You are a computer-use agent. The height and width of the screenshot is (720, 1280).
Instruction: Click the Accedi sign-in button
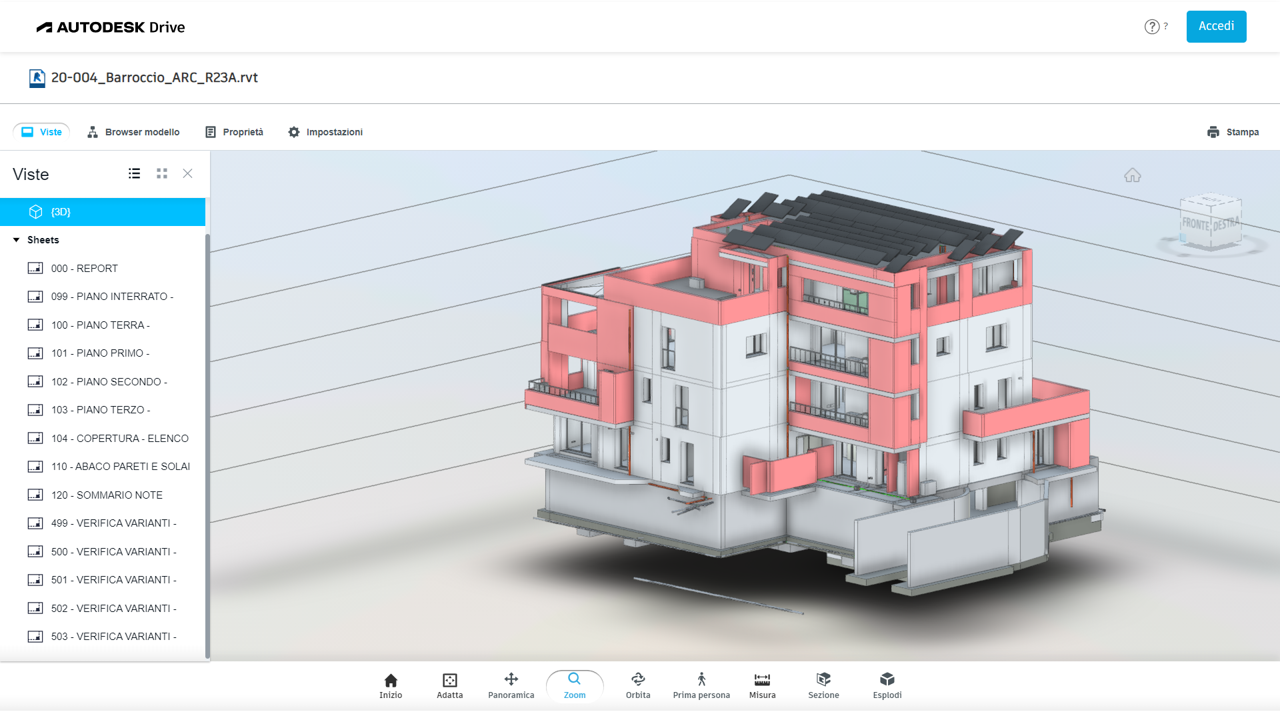point(1216,27)
